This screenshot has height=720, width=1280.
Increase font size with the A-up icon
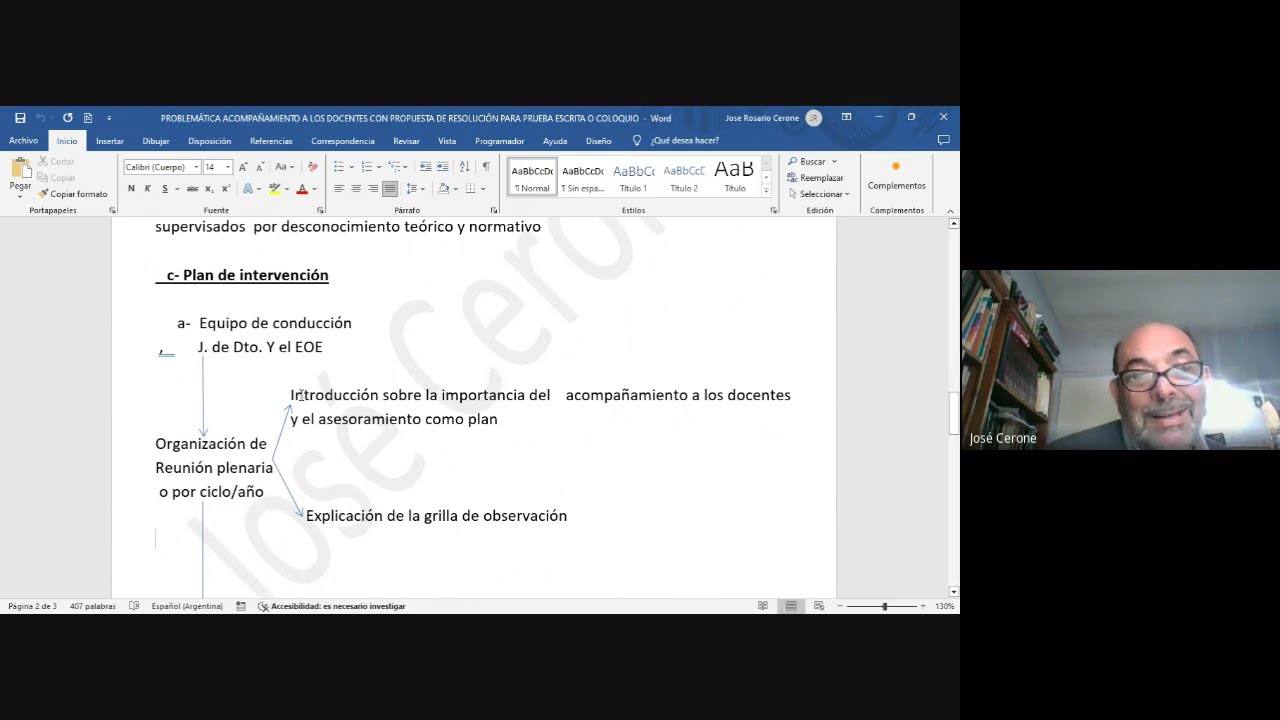(243, 167)
